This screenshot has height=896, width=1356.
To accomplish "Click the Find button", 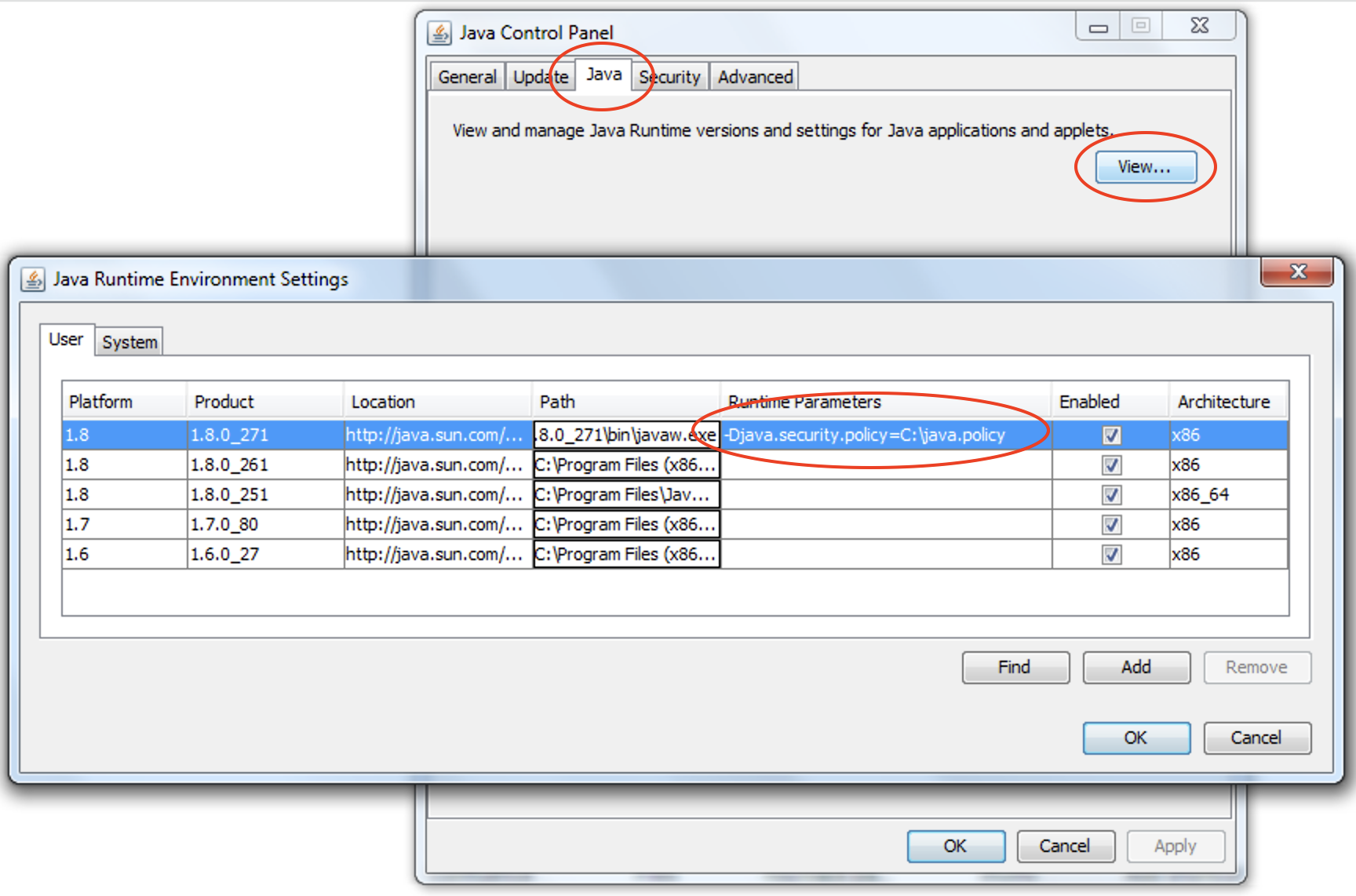I will [x=1015, y=667].
